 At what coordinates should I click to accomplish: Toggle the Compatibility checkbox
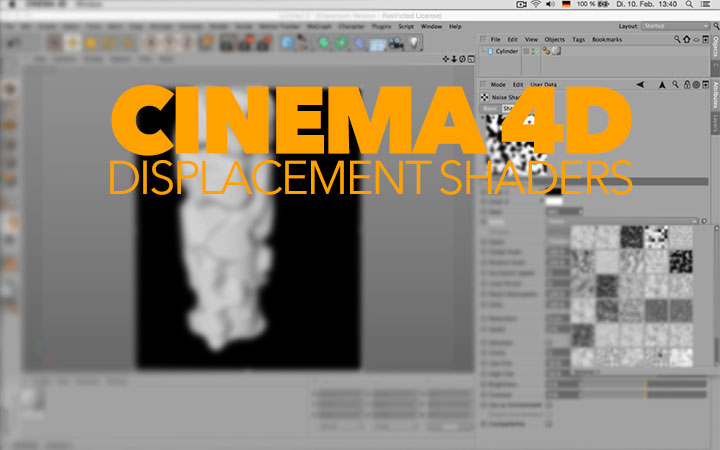(549, 424)
